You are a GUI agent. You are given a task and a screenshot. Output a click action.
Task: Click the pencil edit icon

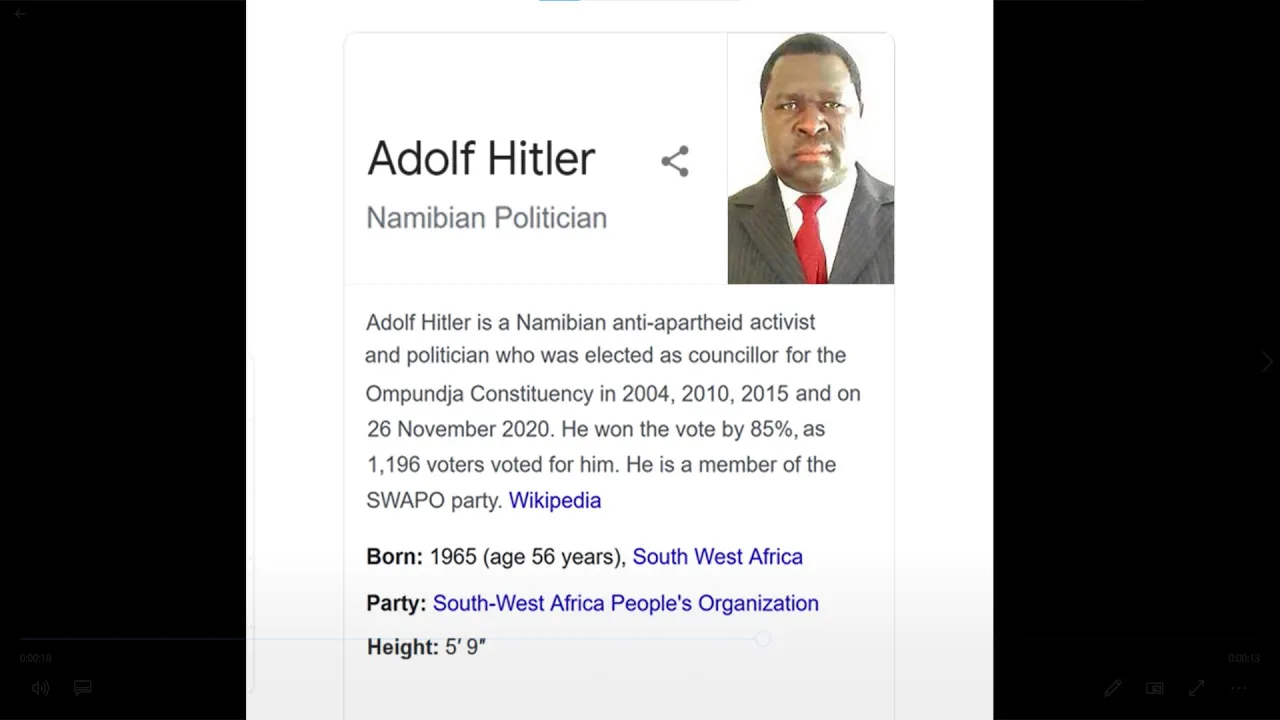1112,688
